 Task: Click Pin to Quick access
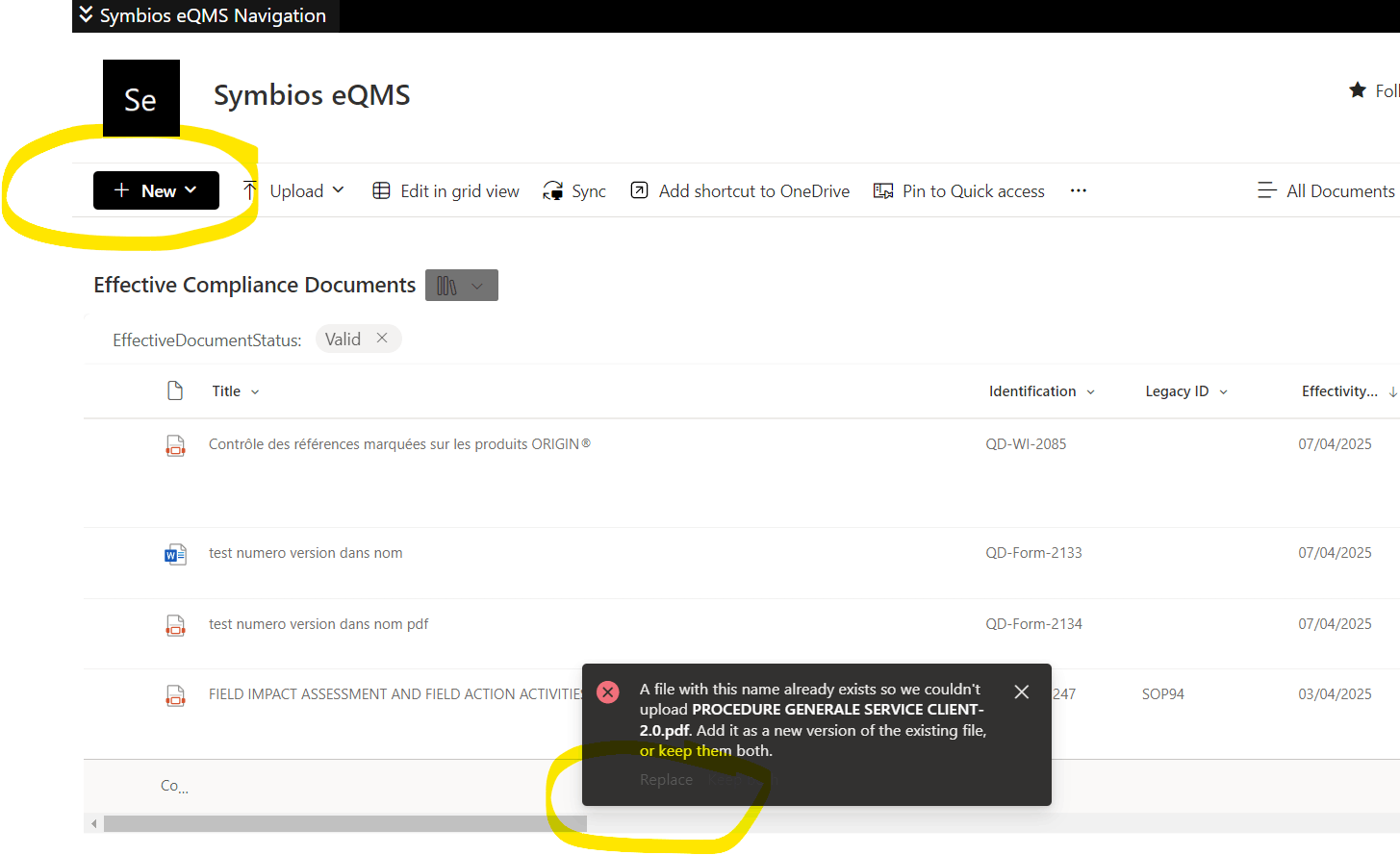(x=958, y=190)
